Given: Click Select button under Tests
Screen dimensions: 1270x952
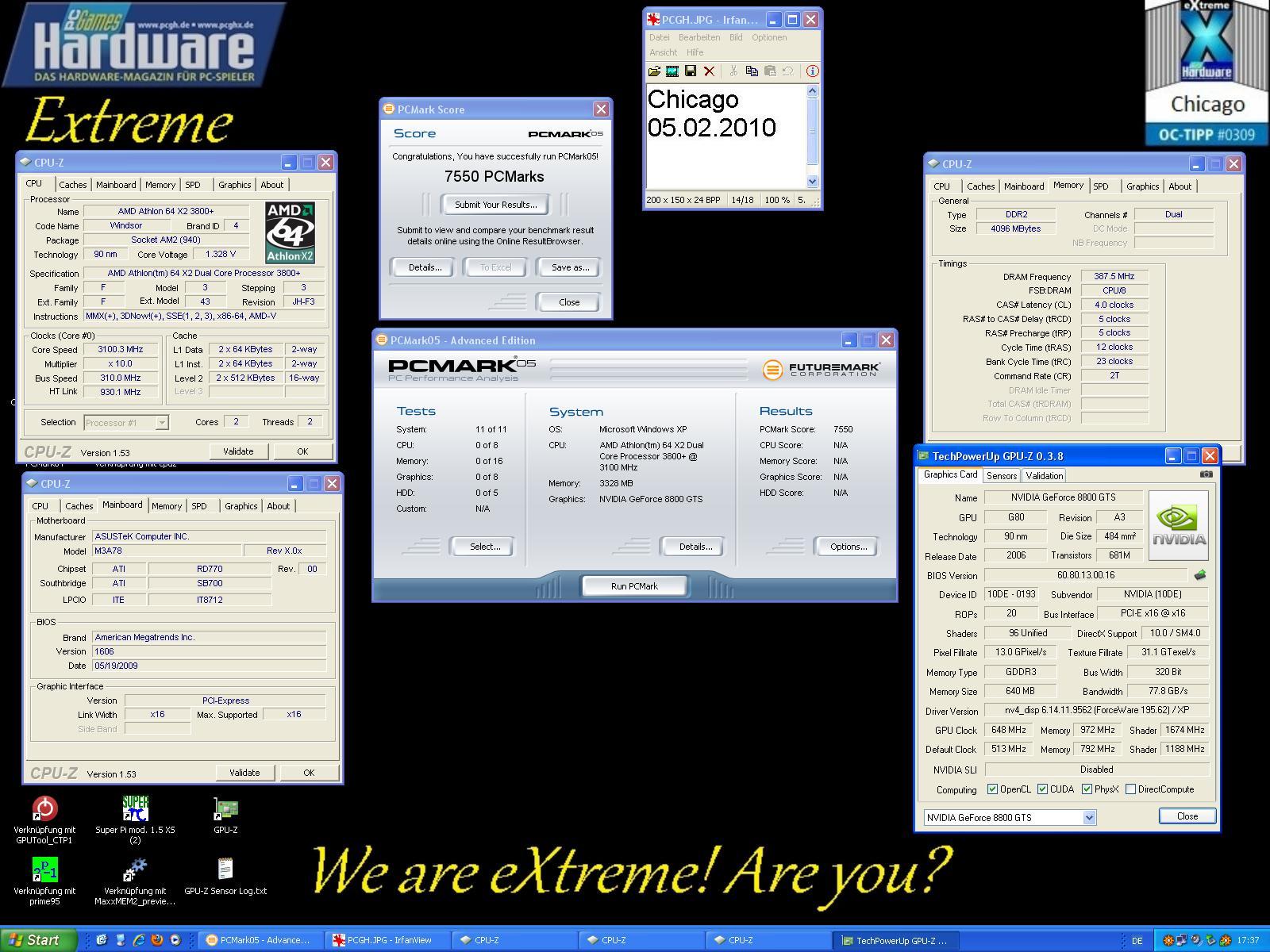Looking at the screenshot, I should pyautogui.click(x=484, y=547).
